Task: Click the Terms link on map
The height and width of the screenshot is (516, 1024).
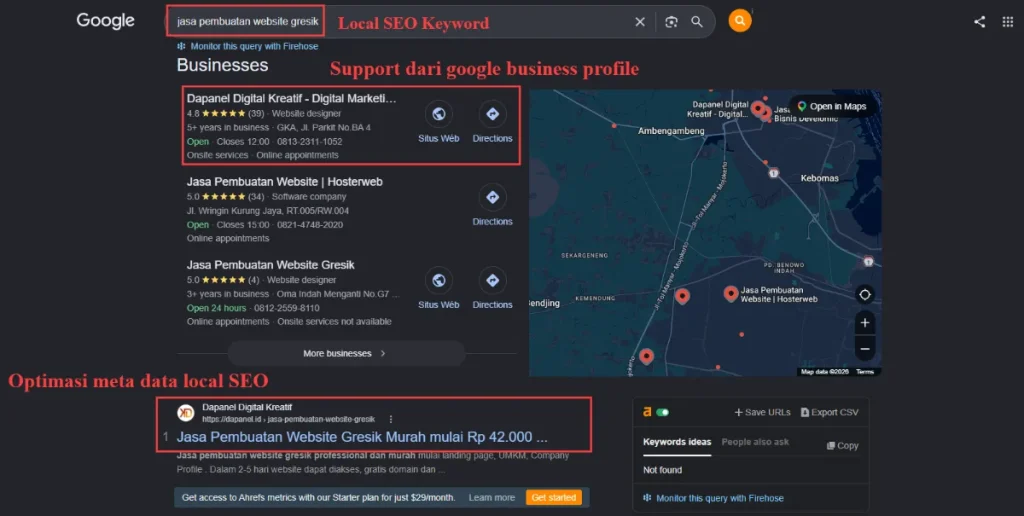Action: [x=865, y=372]
